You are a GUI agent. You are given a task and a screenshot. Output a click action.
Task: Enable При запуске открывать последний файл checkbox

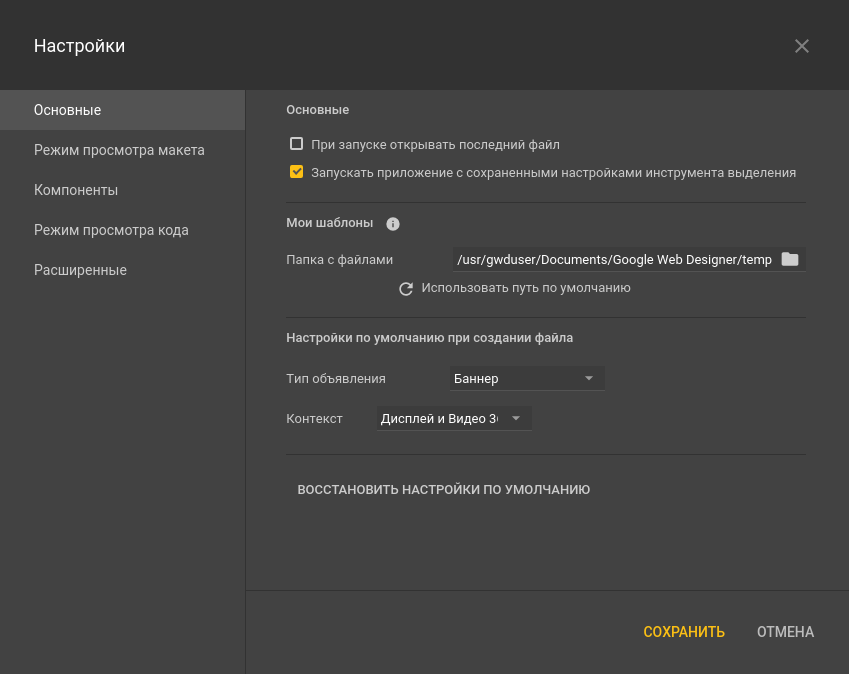(296, 144)
